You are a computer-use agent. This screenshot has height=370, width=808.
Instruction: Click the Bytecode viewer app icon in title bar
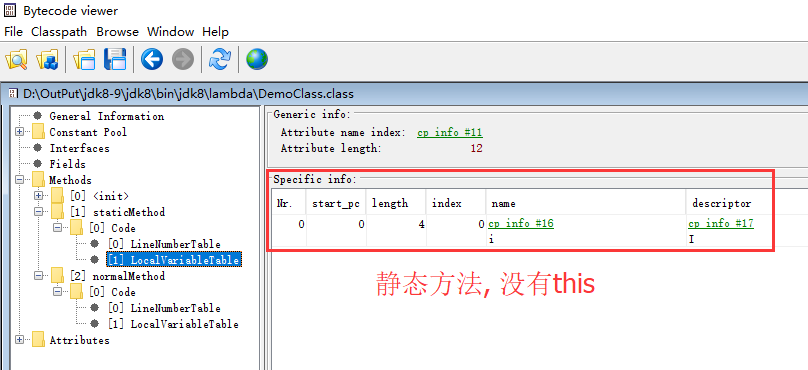pos(11,11)
